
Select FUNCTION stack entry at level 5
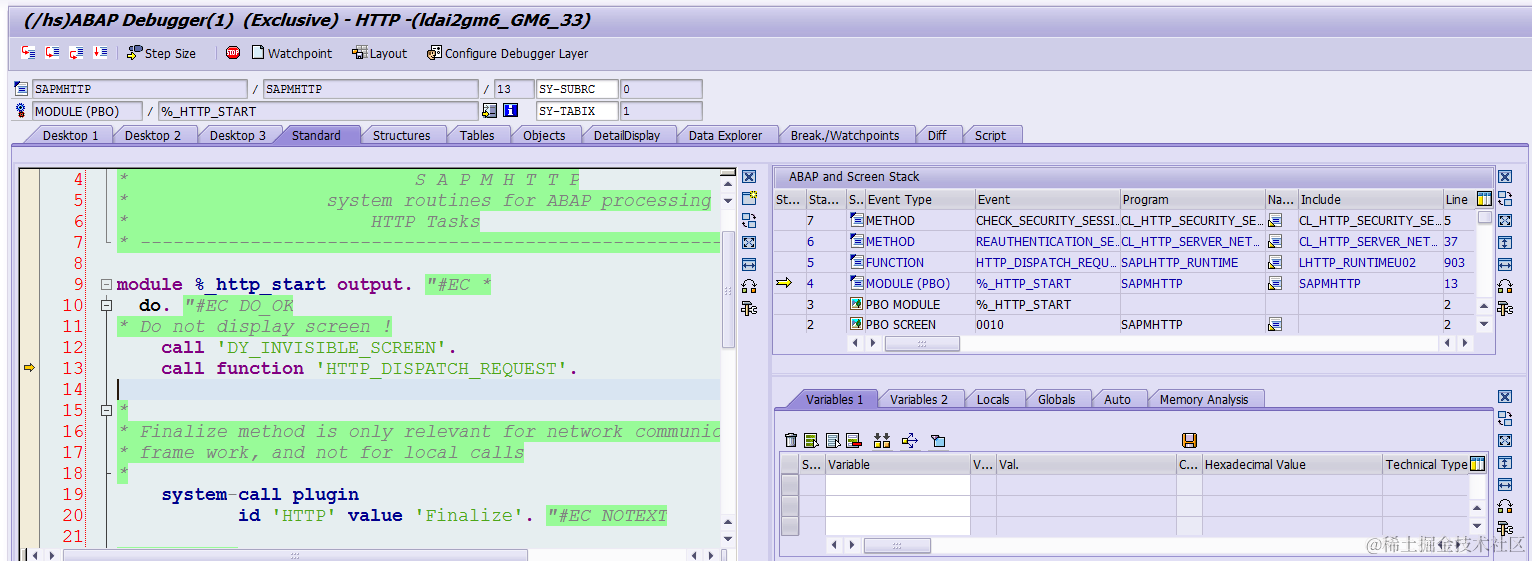(x=1124, y=262)
